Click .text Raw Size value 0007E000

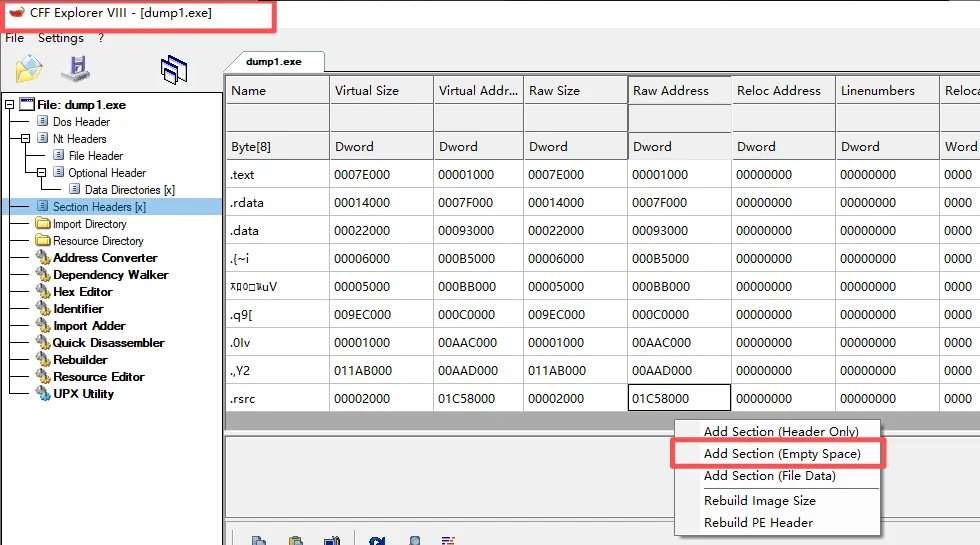pos(576,174)
